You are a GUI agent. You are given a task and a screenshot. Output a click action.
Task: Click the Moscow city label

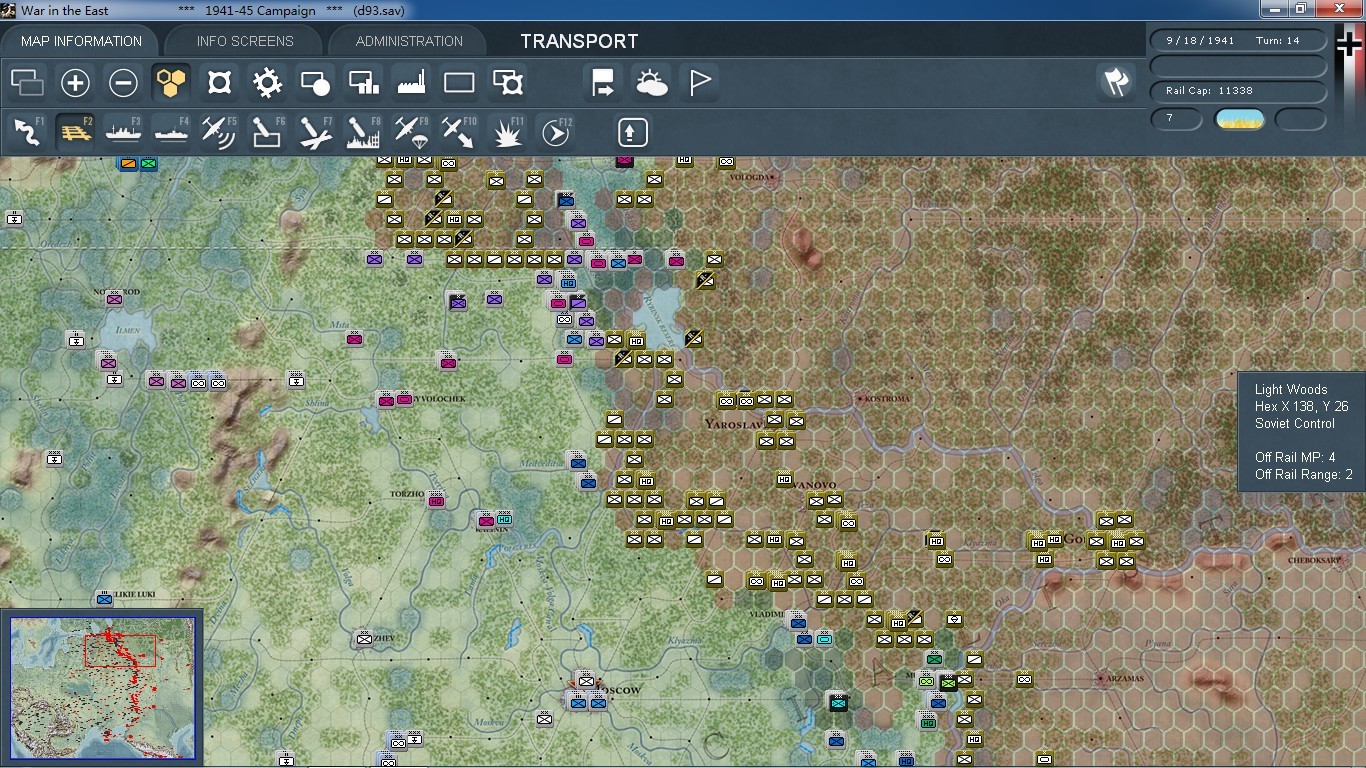(618, 690)
